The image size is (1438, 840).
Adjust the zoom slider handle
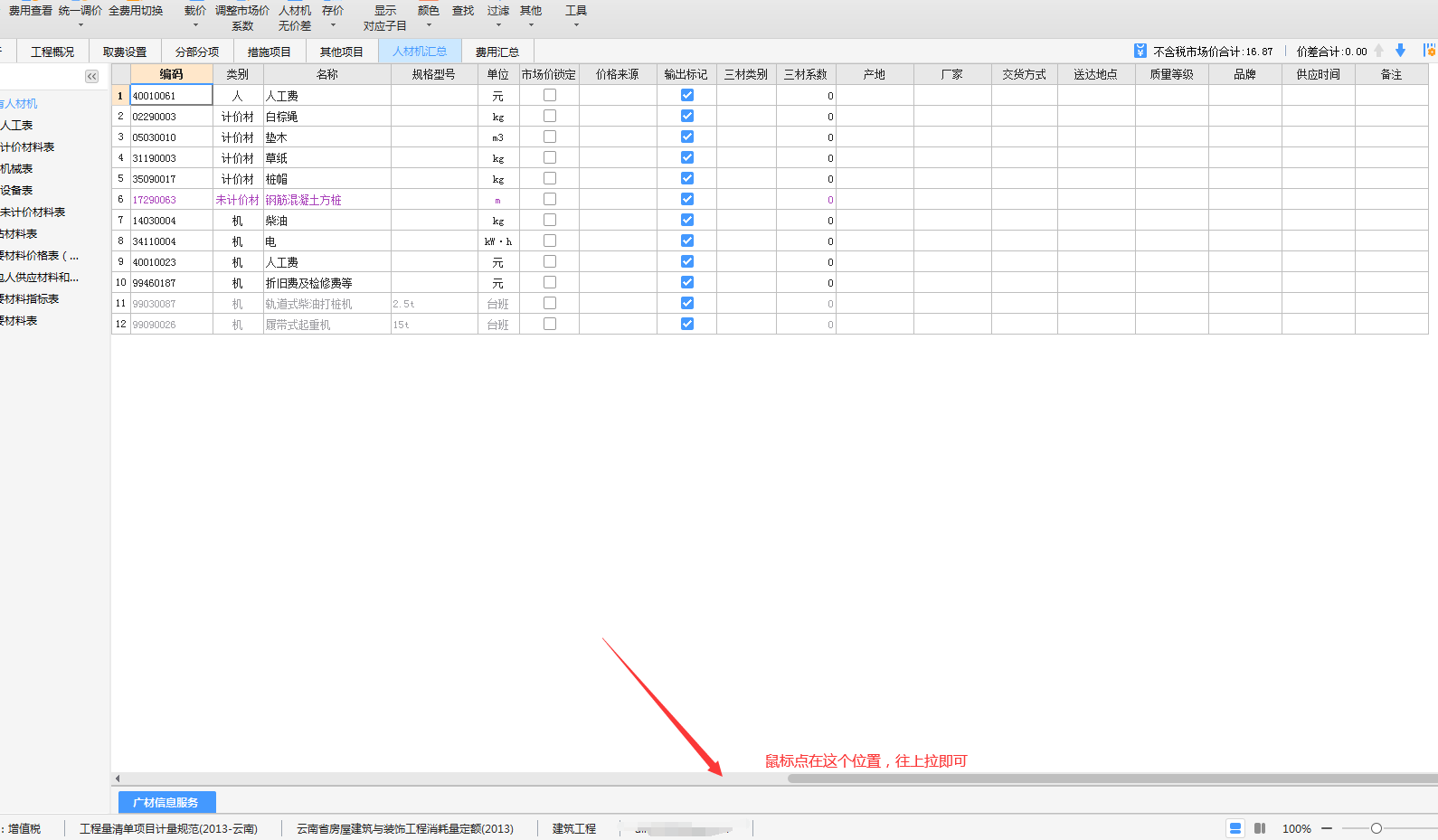1377,828
